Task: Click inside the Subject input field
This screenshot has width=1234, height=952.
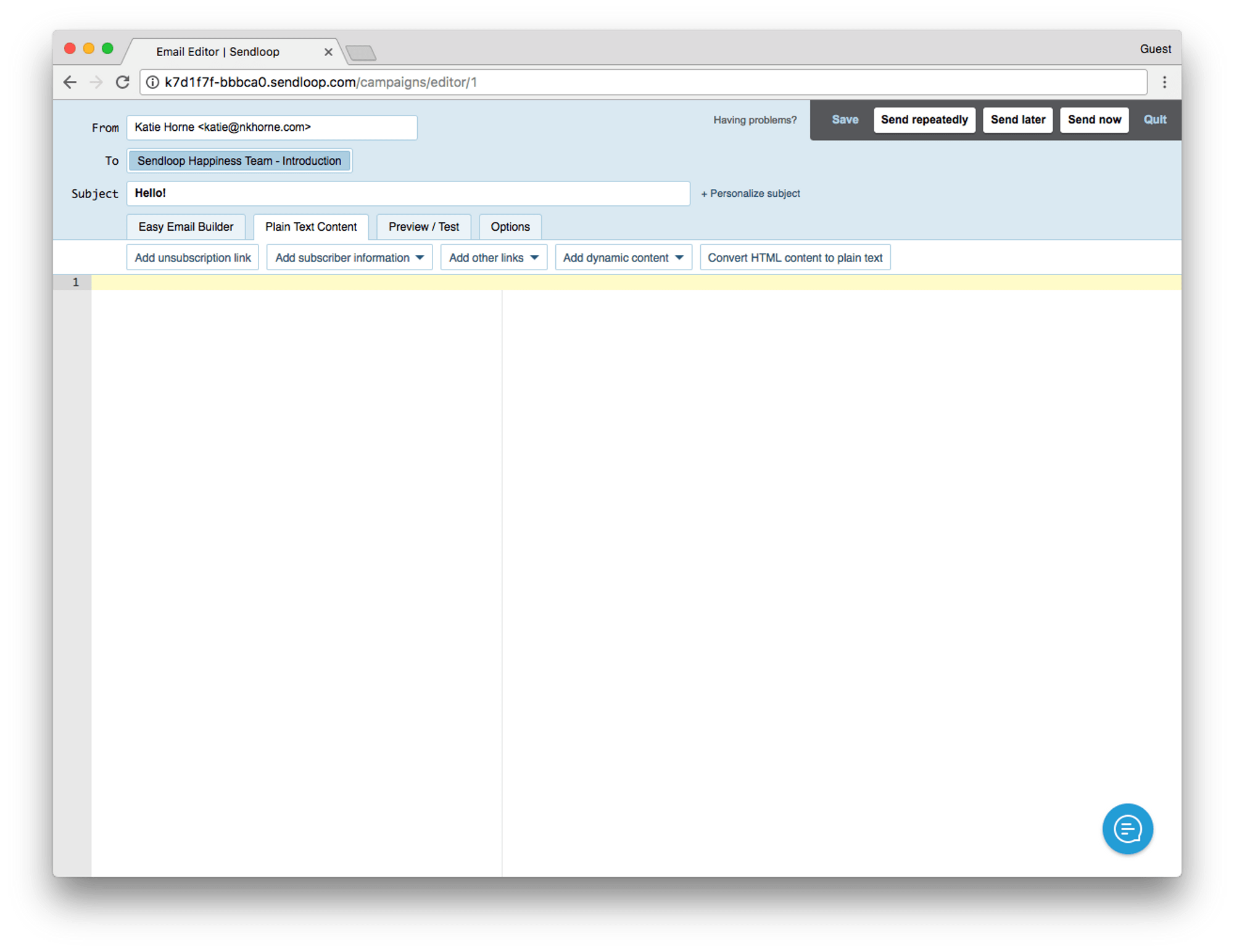Action: (407, 193)
